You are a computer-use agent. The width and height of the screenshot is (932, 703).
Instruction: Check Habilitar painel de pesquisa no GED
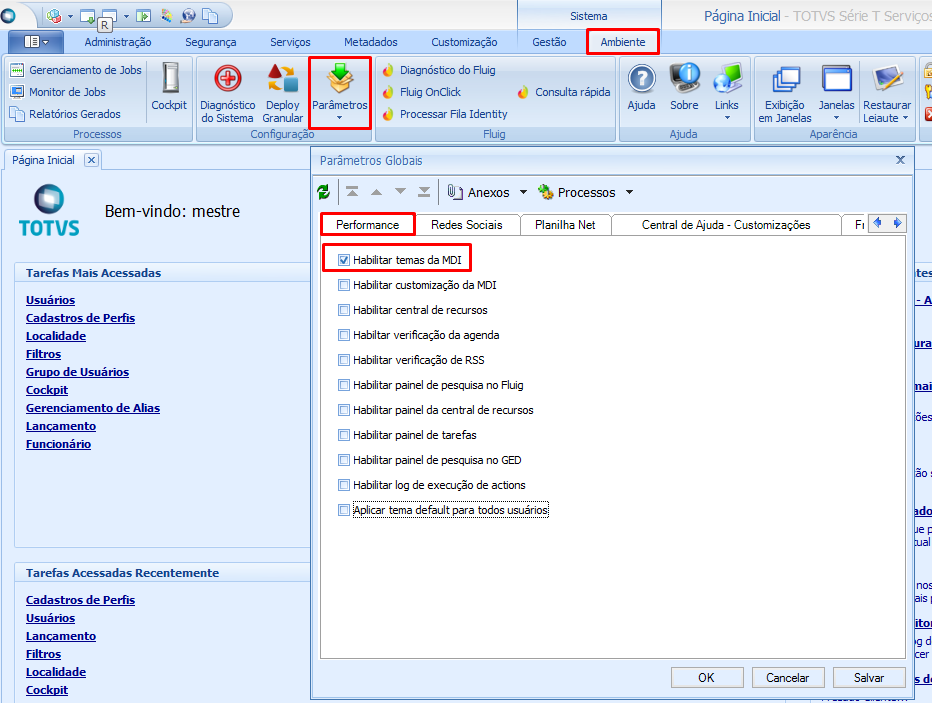(x=344, y=459)
